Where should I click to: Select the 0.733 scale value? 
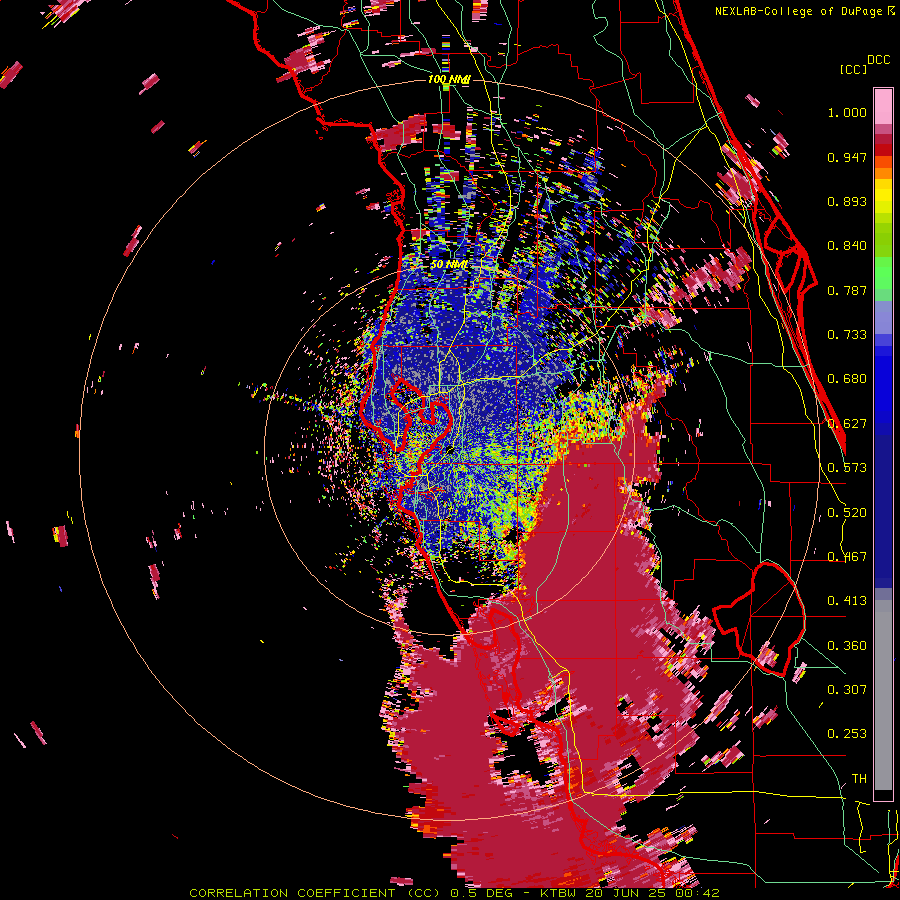pos(847,335)
